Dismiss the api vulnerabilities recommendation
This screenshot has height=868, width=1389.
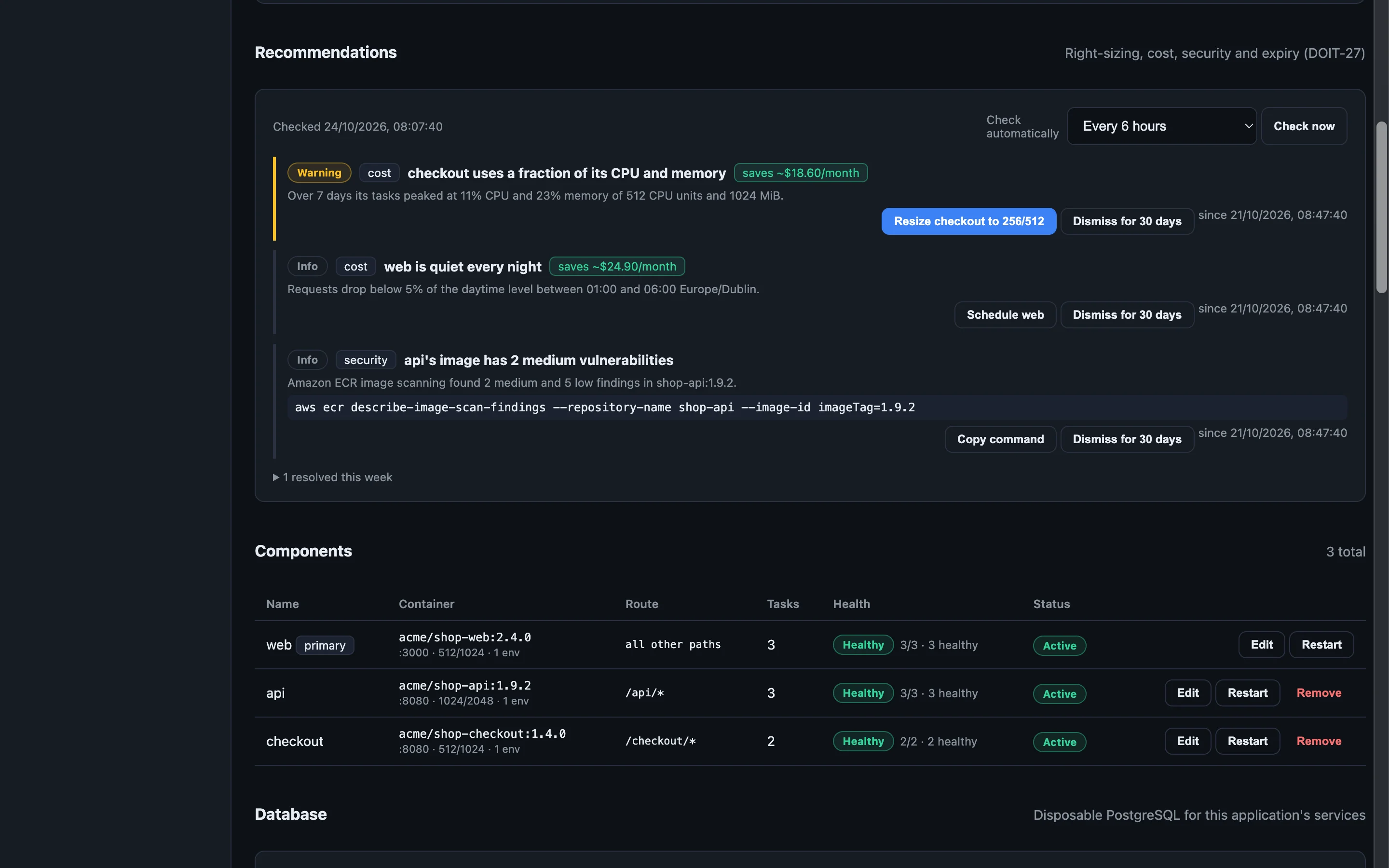pyautogui.click(x=1127, y=439)
